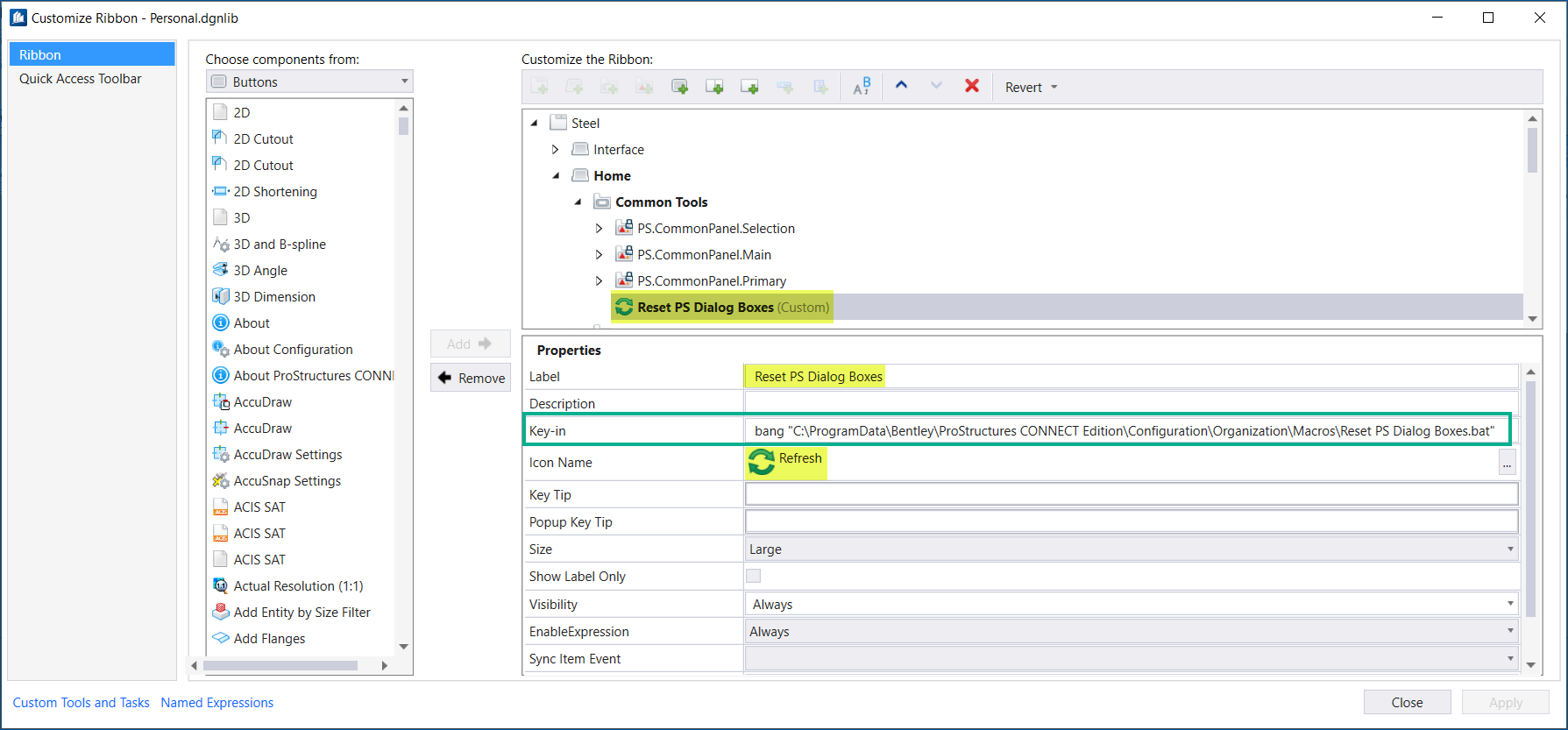
Task: Click the component list horizontal scrollbar
Action: click(280, 665)
